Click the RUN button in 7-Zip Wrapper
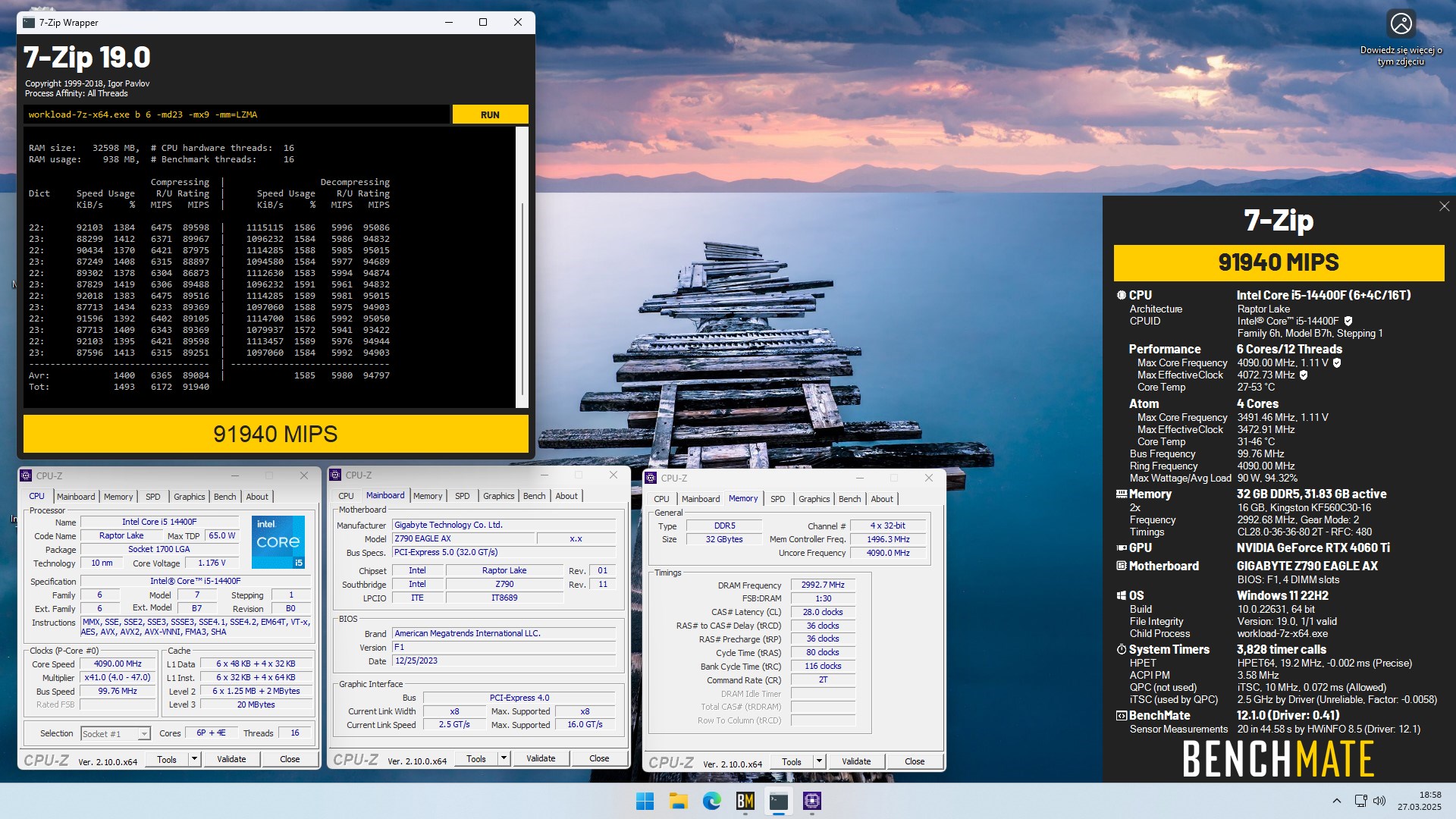Screen dimensions: 1456x819 (490, 115)
